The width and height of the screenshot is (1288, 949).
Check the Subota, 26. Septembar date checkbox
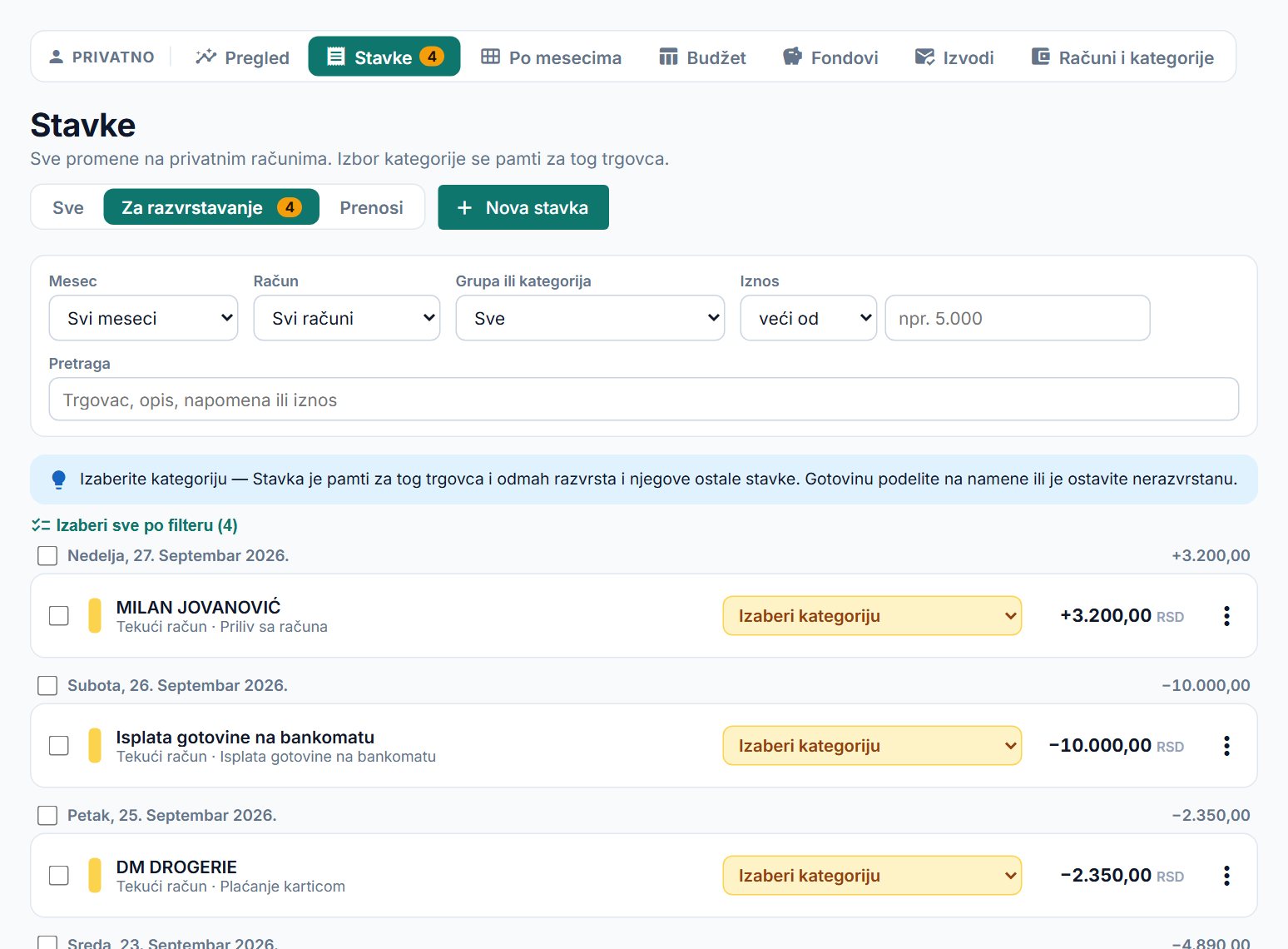tap(47, 685)
